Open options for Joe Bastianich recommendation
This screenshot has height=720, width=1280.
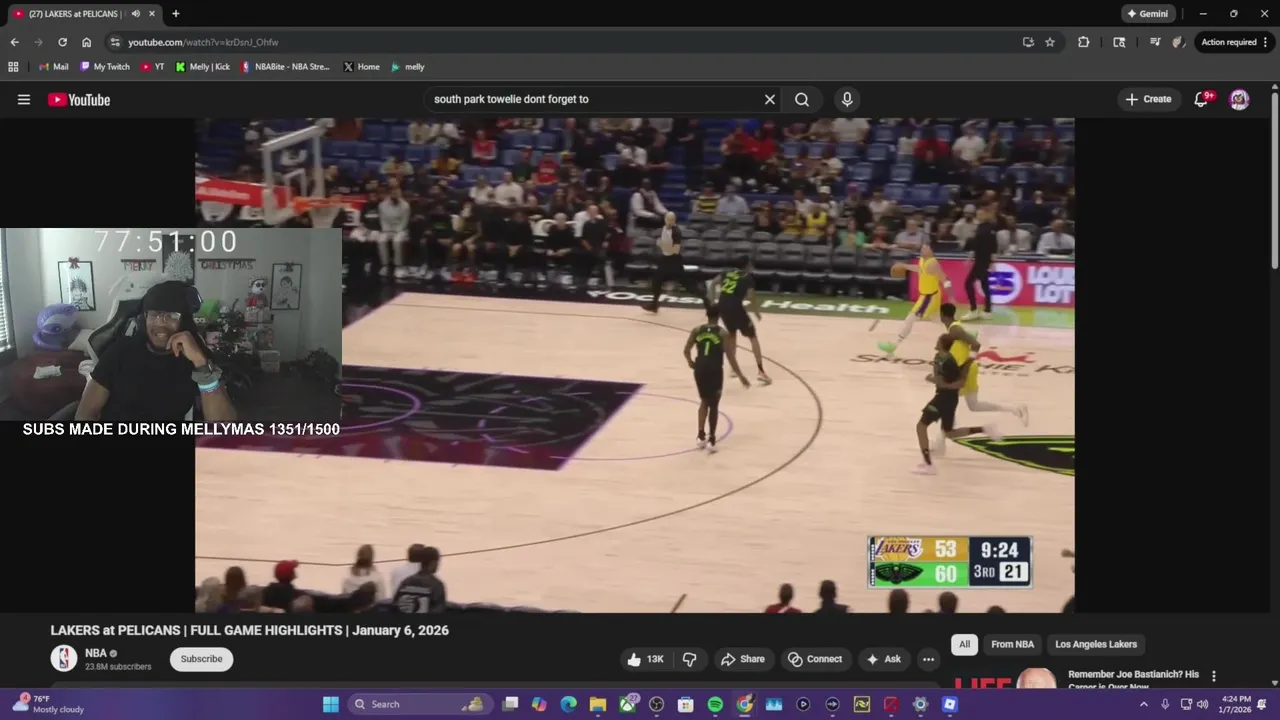[1214, 677]
